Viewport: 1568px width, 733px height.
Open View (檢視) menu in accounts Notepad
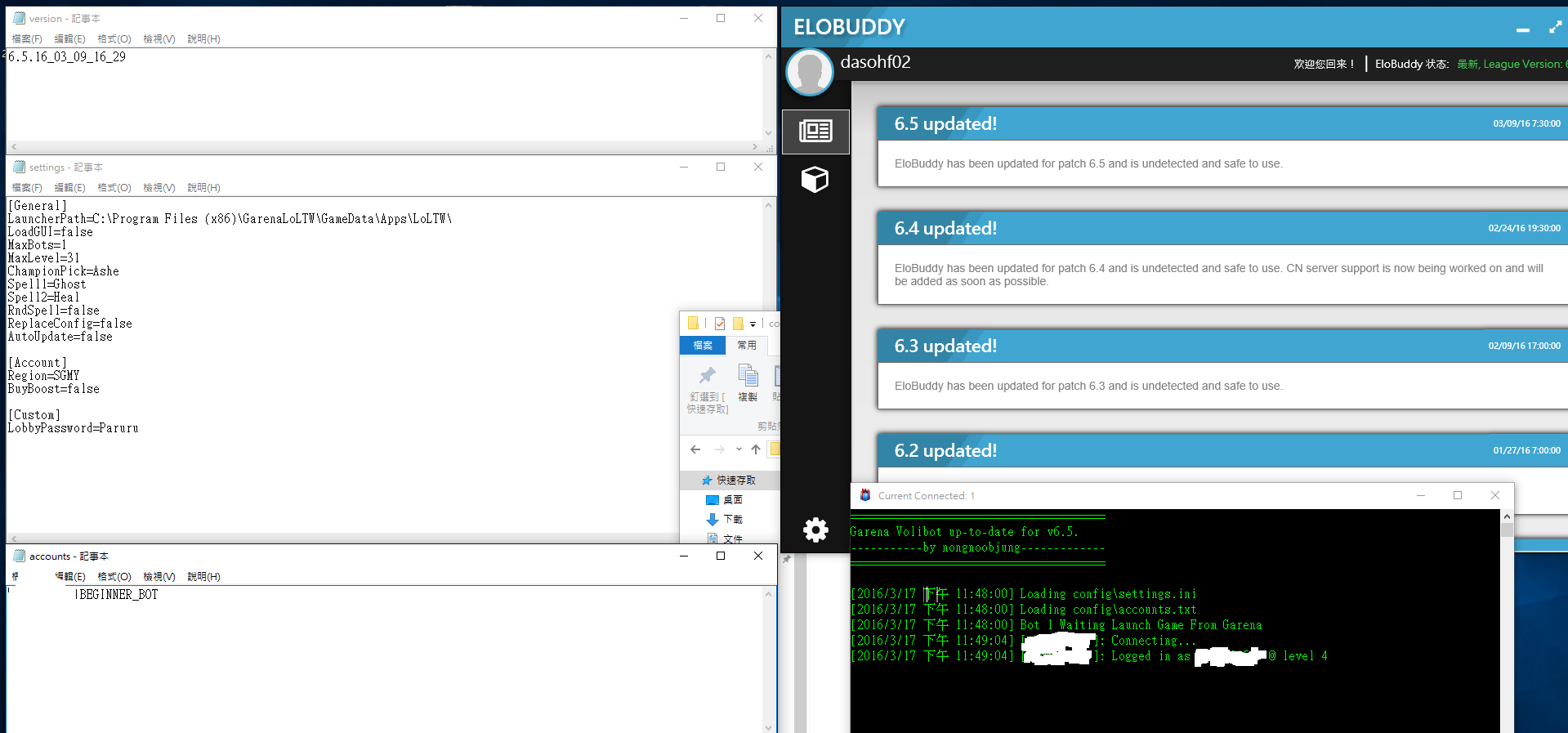[x=159, y=577]
